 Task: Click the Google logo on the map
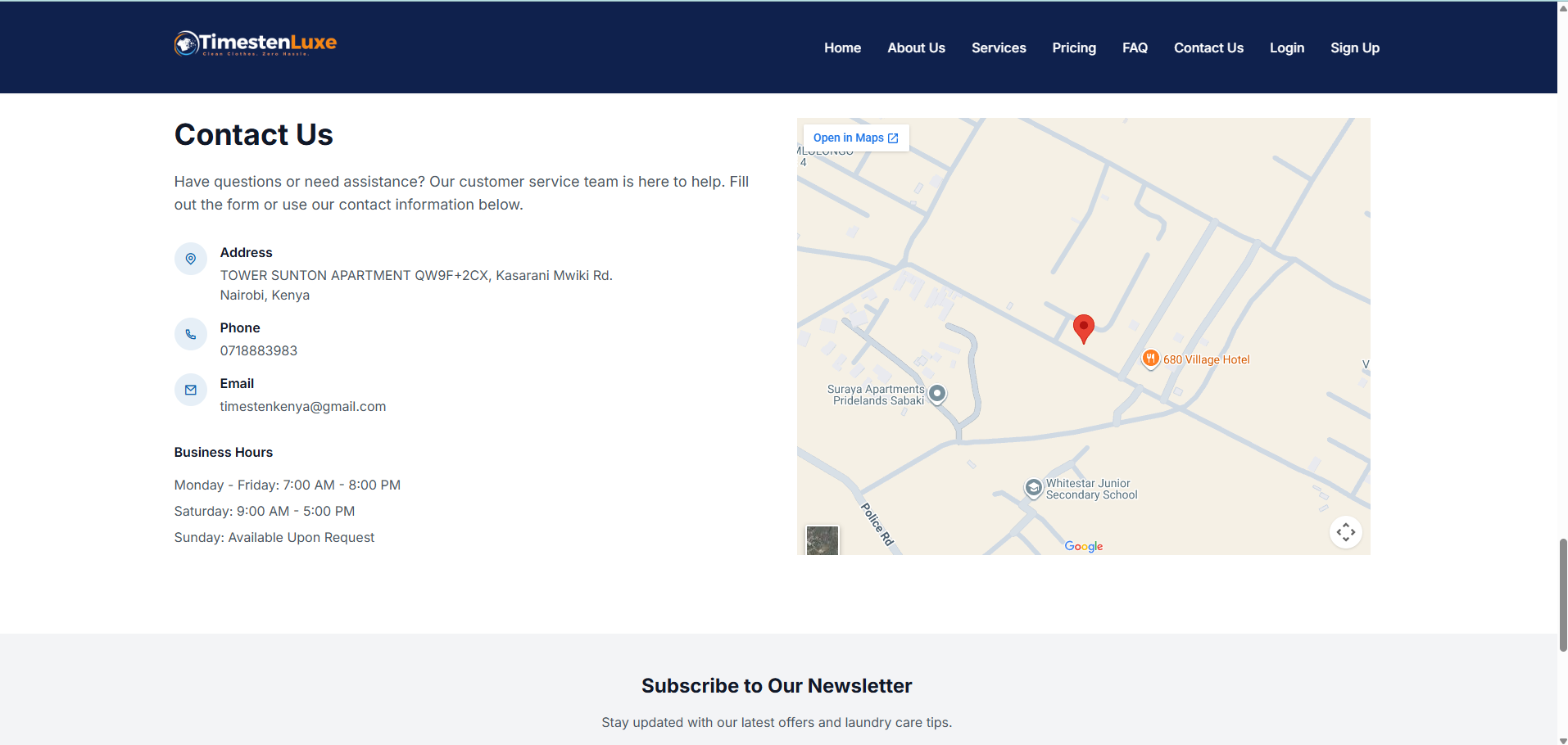click(1084, 546)
